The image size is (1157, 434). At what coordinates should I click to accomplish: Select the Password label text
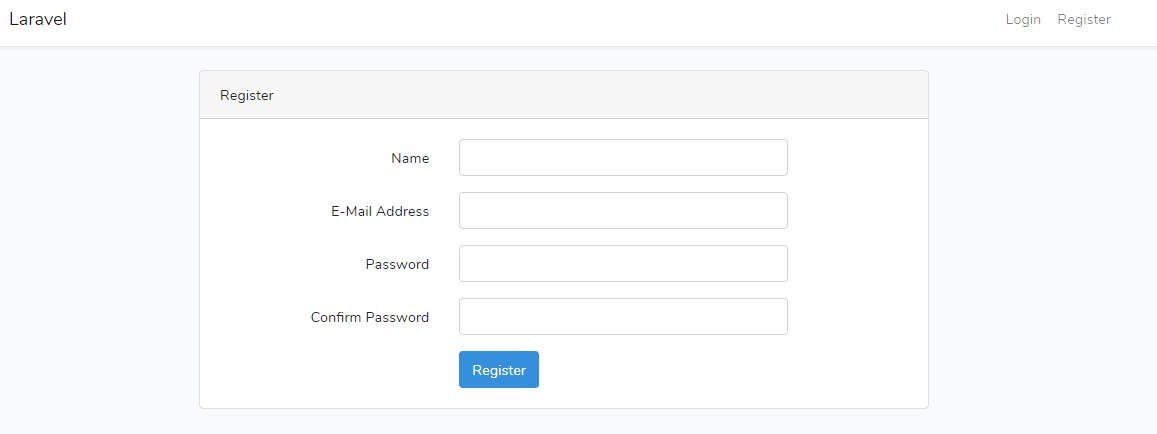[x=397, y=264]
